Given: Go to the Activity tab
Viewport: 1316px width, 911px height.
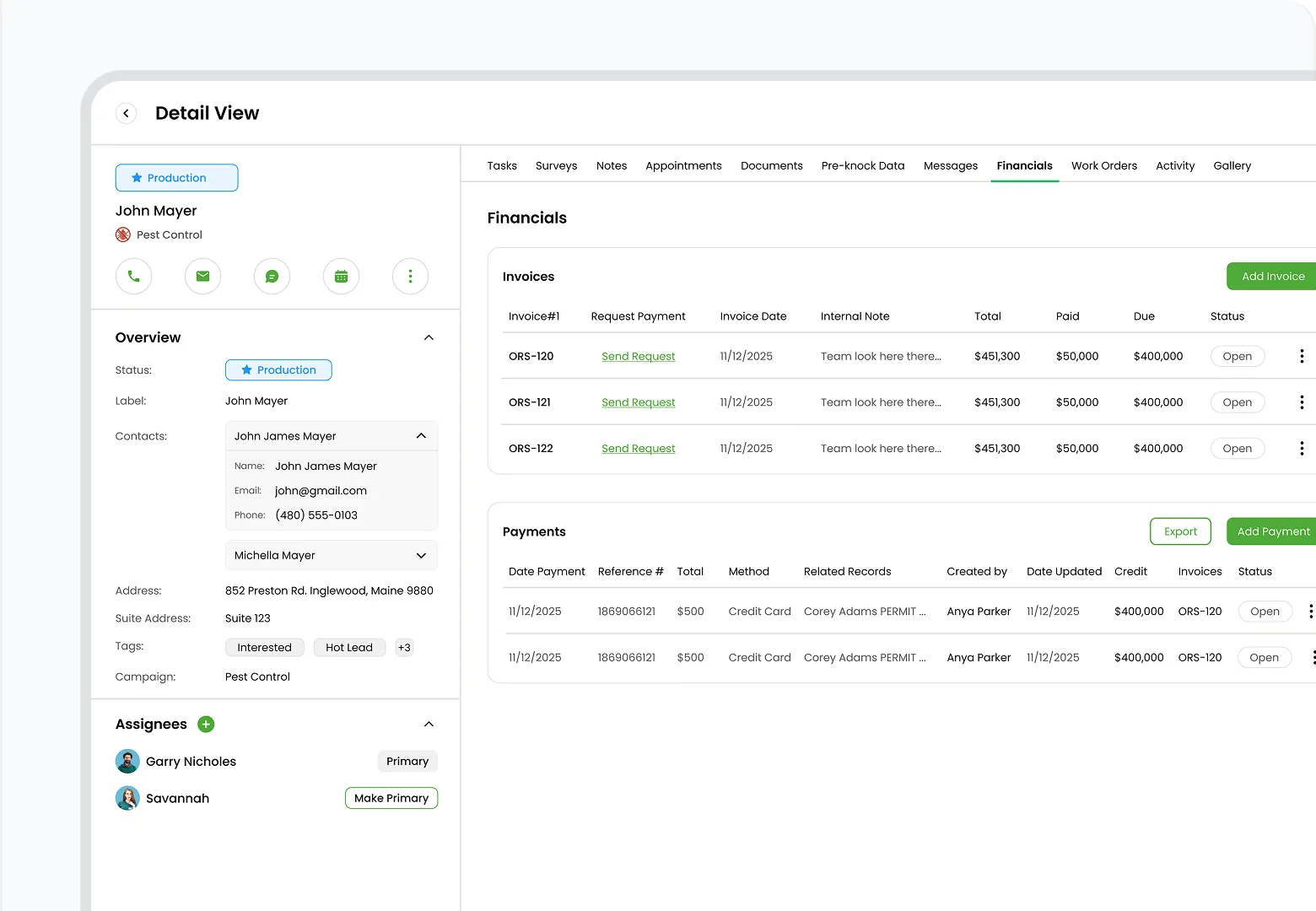Looking at the screenshot, I should coord(1175,165).
